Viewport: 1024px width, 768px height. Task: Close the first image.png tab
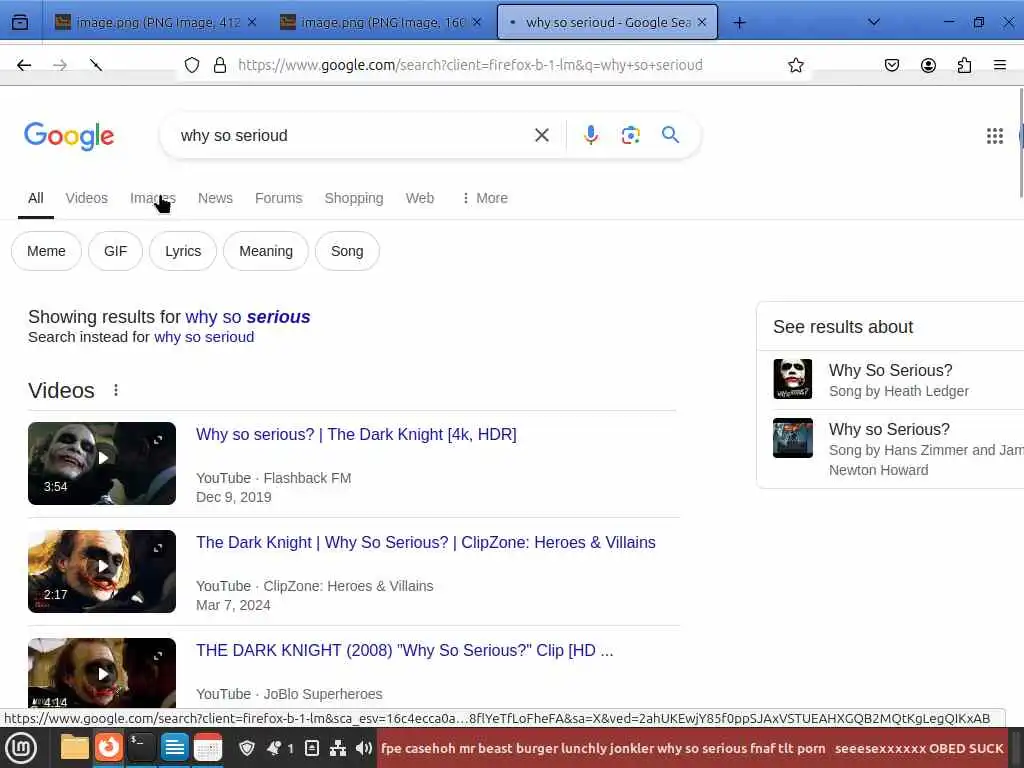252,22
